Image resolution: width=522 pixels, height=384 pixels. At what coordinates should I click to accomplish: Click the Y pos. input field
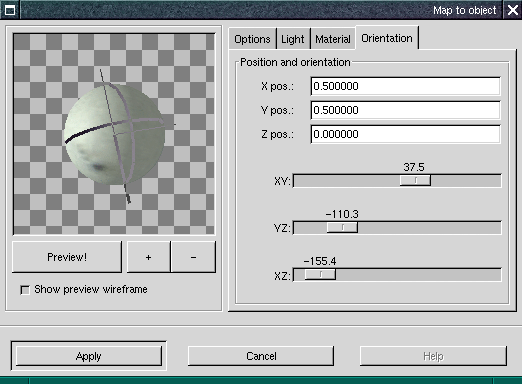(x=405, y=110)
